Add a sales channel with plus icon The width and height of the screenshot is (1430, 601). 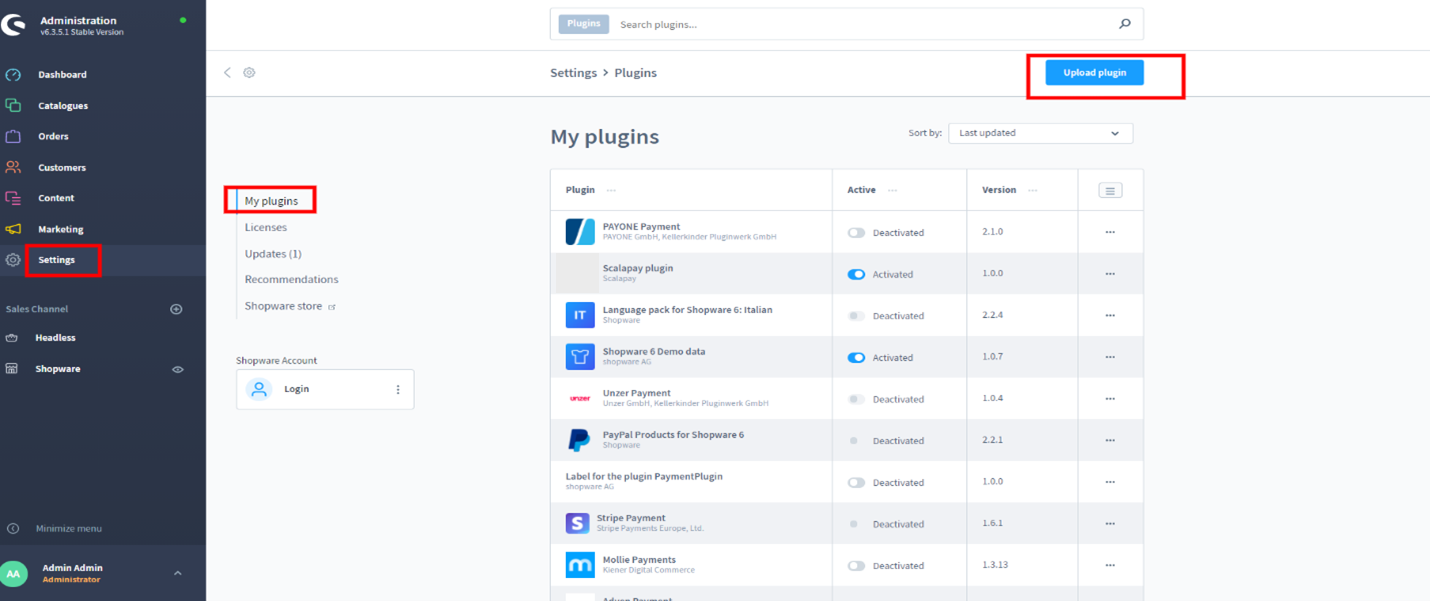point(177,309)
